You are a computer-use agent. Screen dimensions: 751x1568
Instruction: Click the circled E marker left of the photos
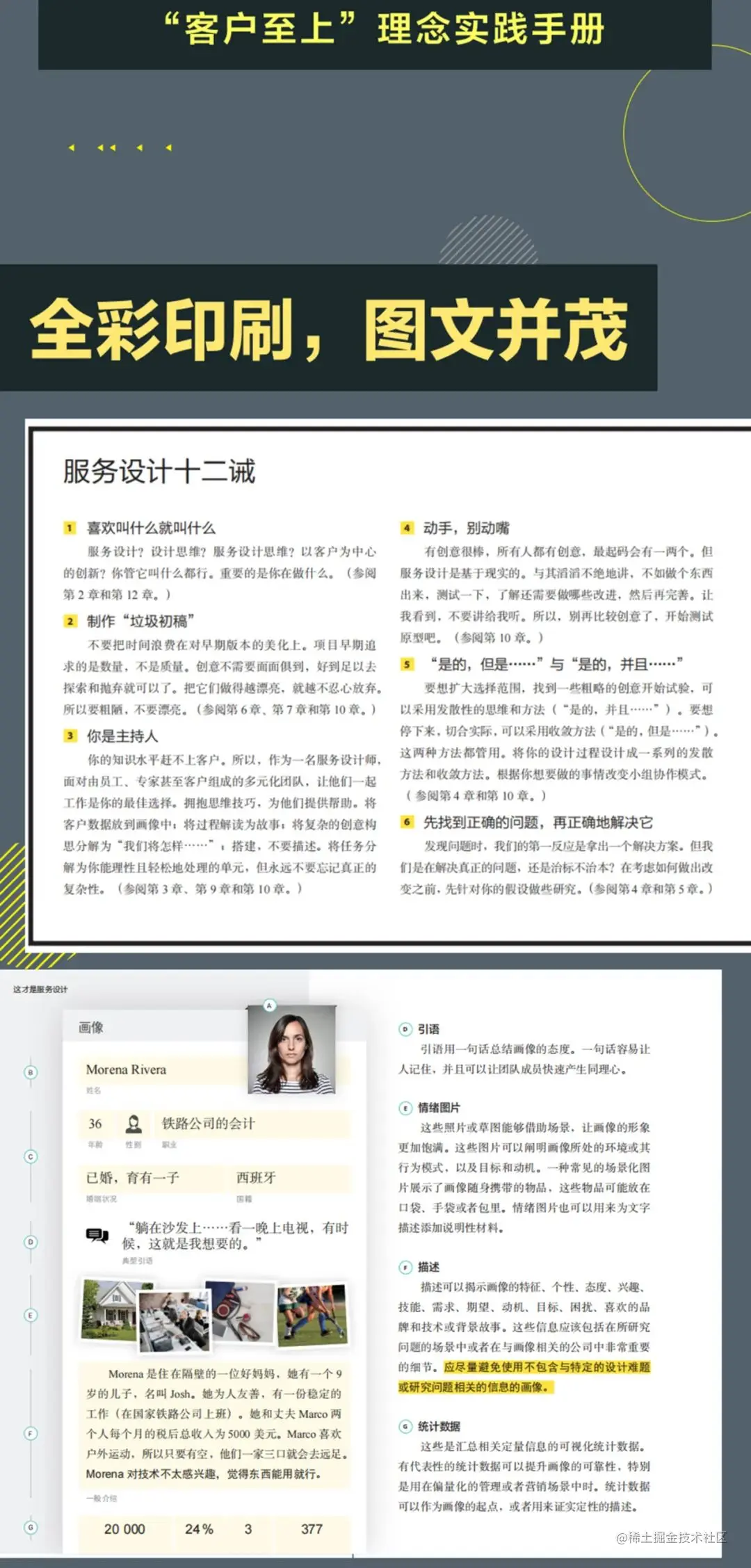(30, 1316)
